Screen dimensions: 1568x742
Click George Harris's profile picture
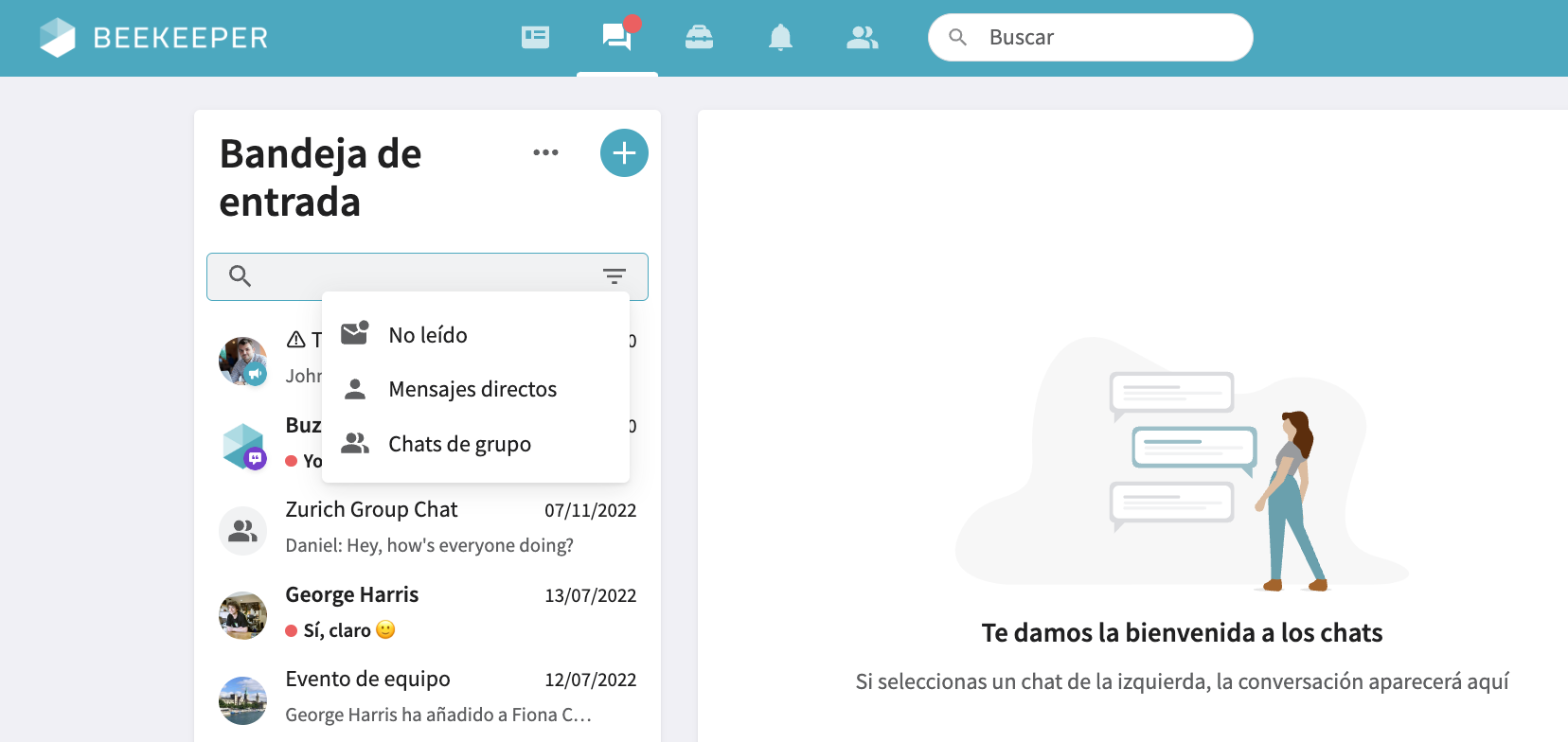pos(242,616)
